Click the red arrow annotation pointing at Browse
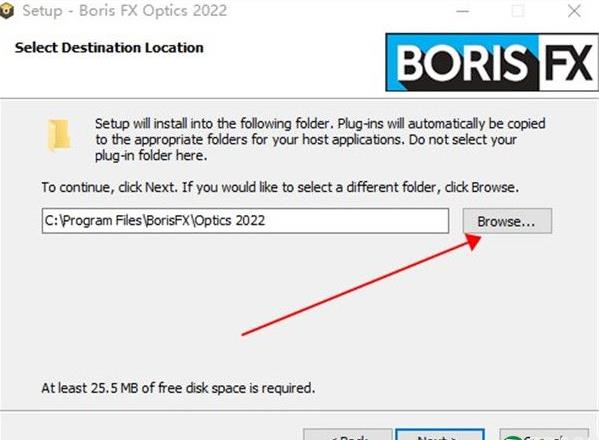The image size is (599, 440). (361, 285)
